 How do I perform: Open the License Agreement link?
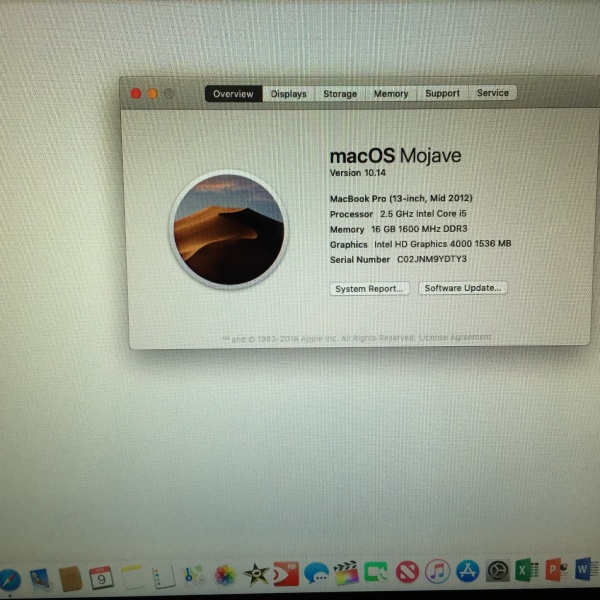455,337
